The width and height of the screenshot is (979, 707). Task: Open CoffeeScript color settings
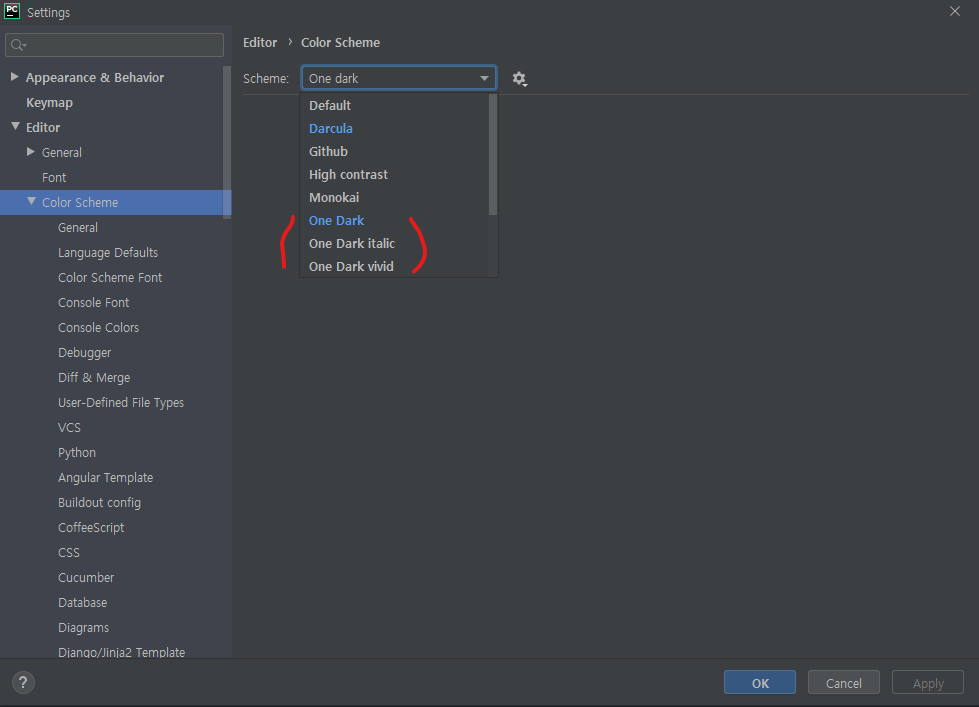point(91,527)
